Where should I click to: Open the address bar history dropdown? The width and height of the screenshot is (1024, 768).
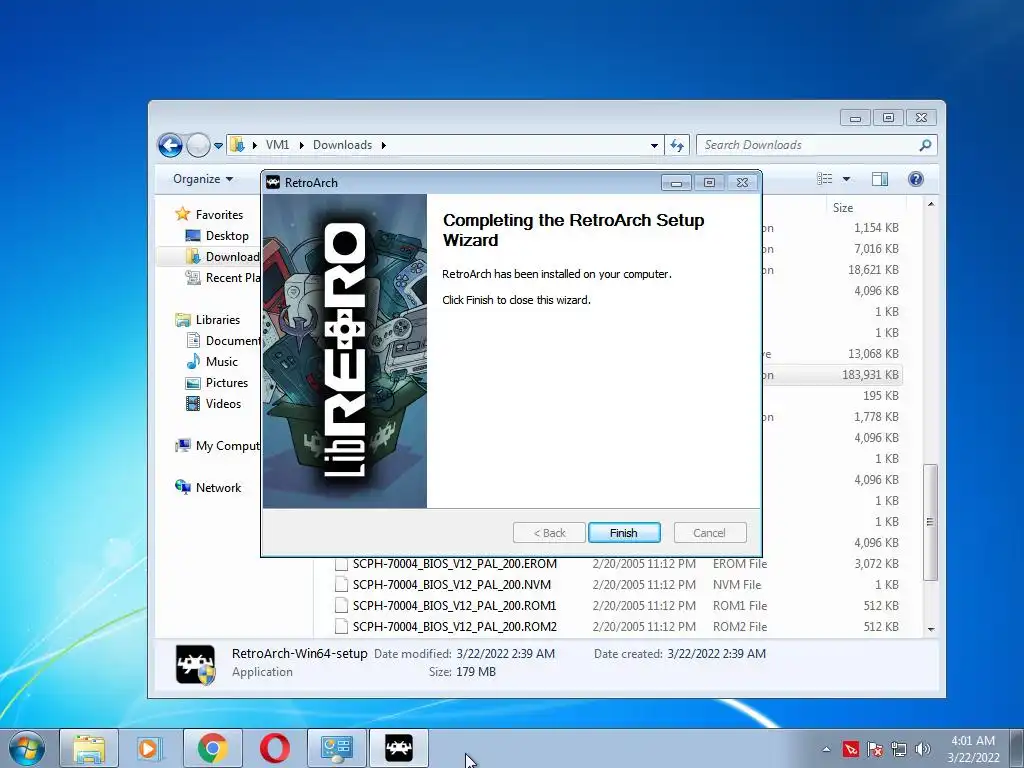tap(654, 146)
